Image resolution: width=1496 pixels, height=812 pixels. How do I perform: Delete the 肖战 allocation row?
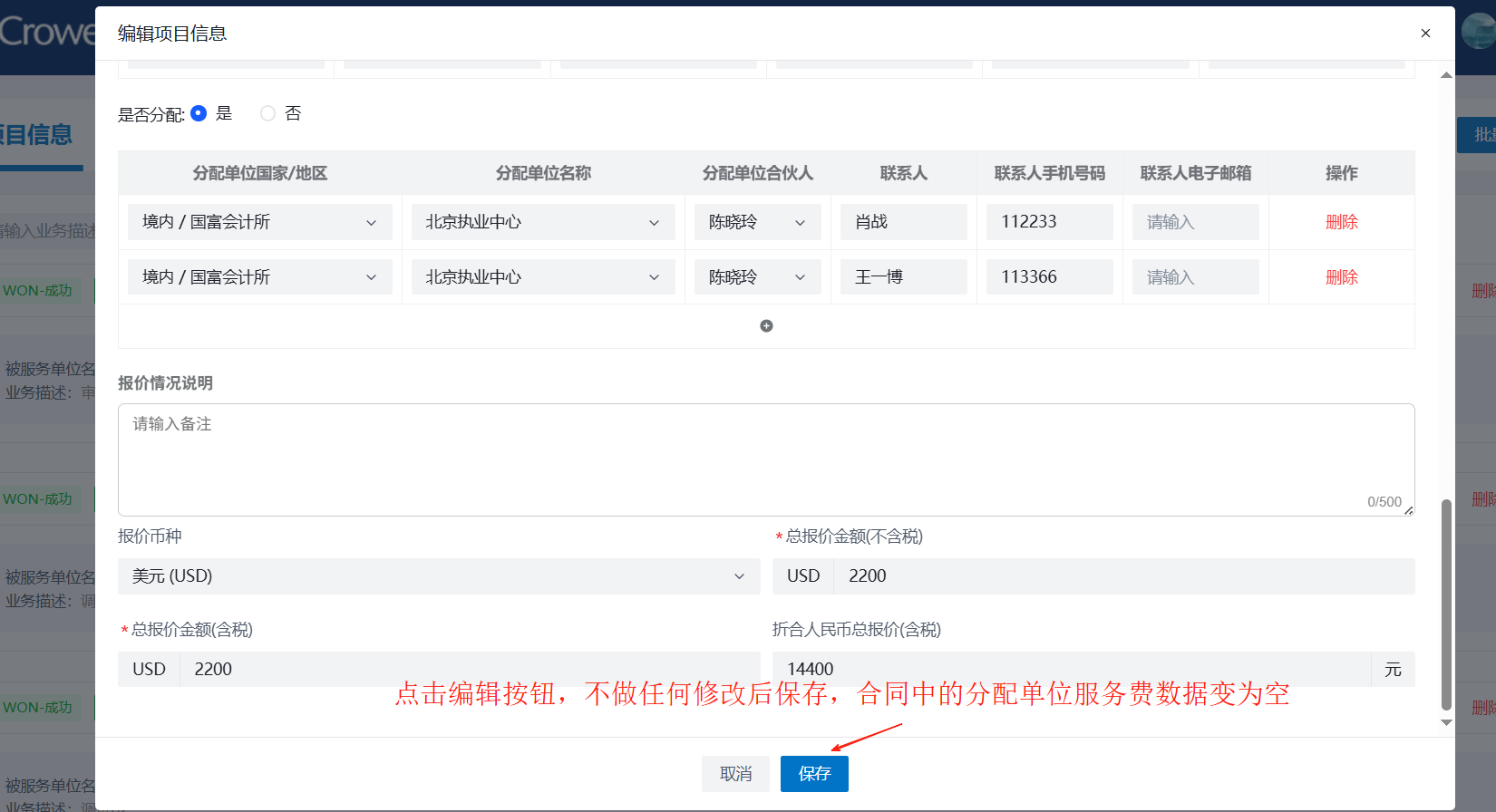pos(1342,222)
